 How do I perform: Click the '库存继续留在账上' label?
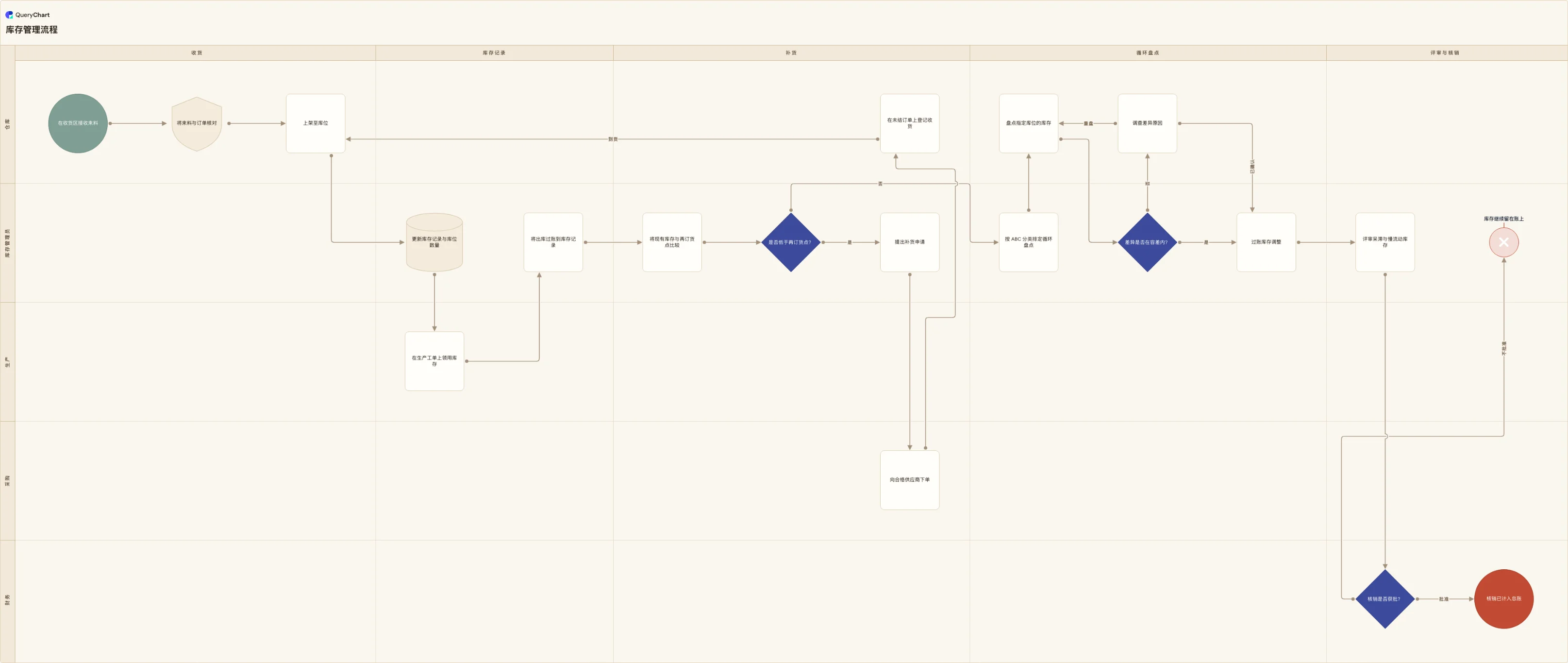[x=1503, y=219]
